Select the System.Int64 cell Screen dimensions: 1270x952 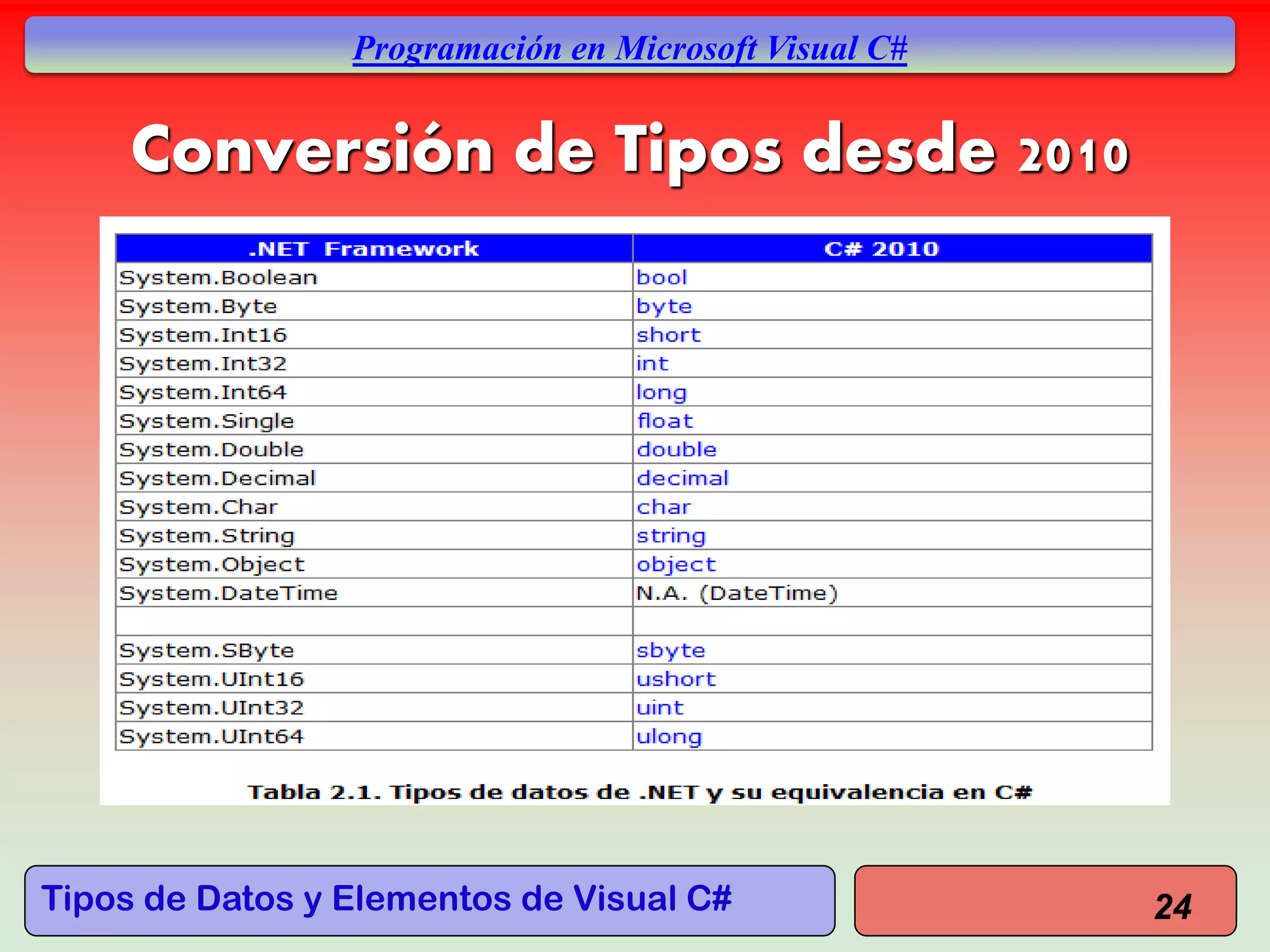click(x=374, y=392)
